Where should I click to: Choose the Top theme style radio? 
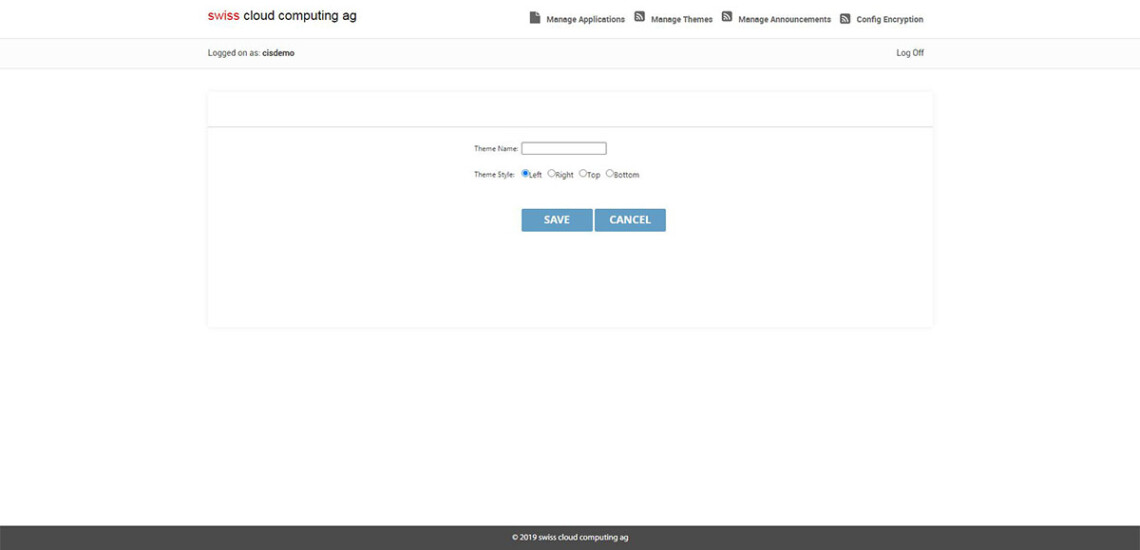[x=582, y=173]
